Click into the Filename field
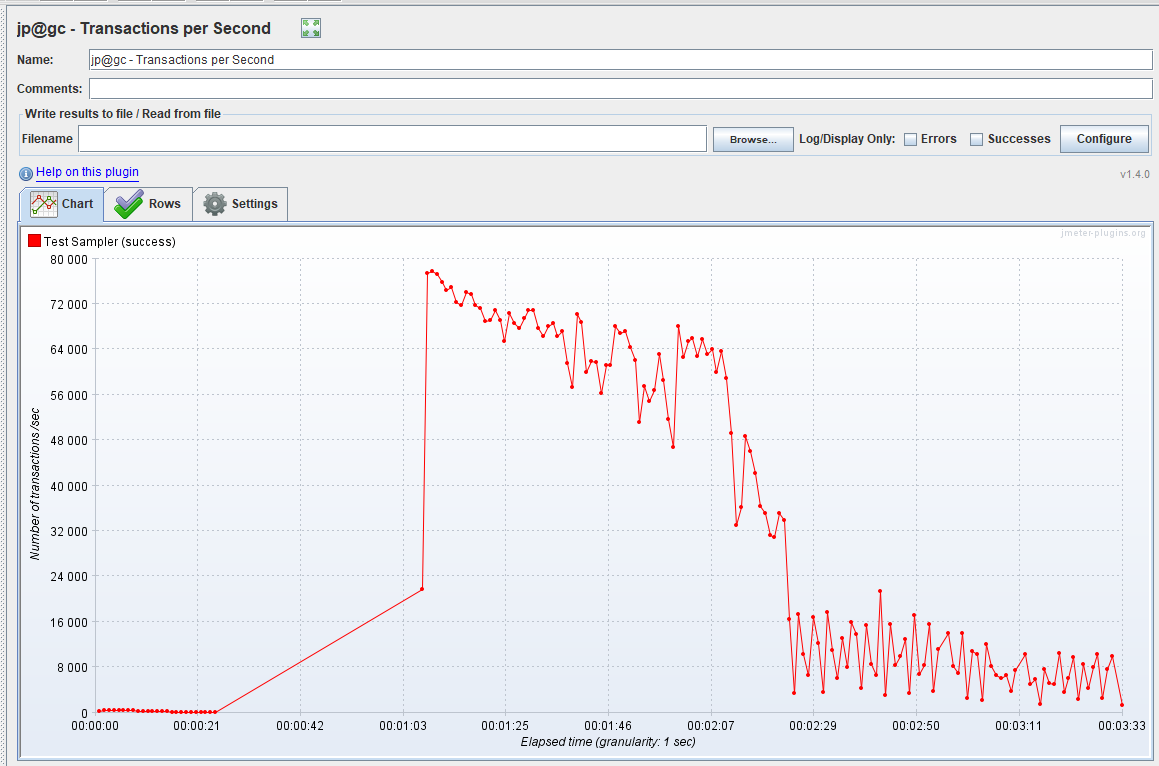 click(392, 139)
